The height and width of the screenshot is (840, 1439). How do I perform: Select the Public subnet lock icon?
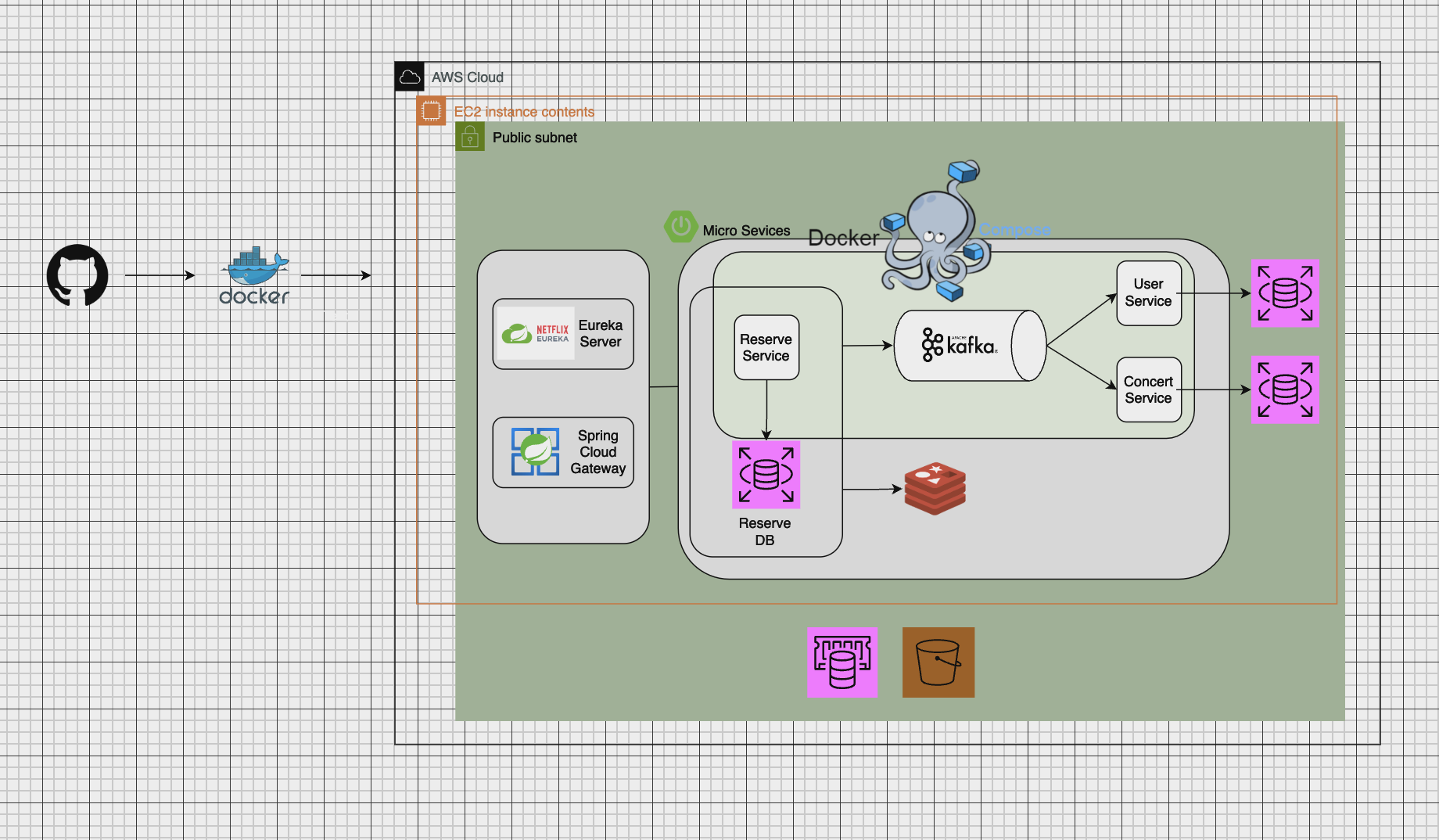(470, 137)
